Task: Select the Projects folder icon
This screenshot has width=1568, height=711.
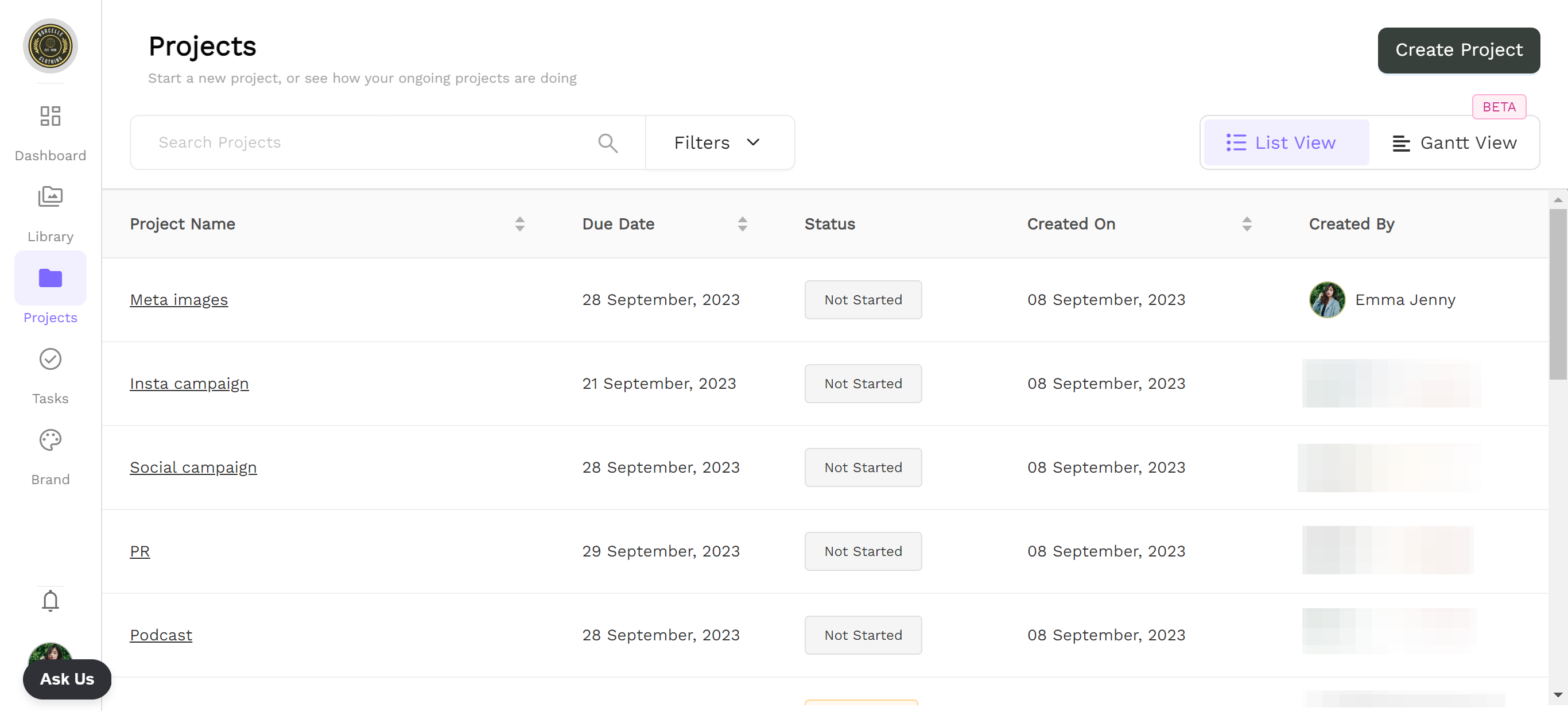Action: tap(50, 279)
